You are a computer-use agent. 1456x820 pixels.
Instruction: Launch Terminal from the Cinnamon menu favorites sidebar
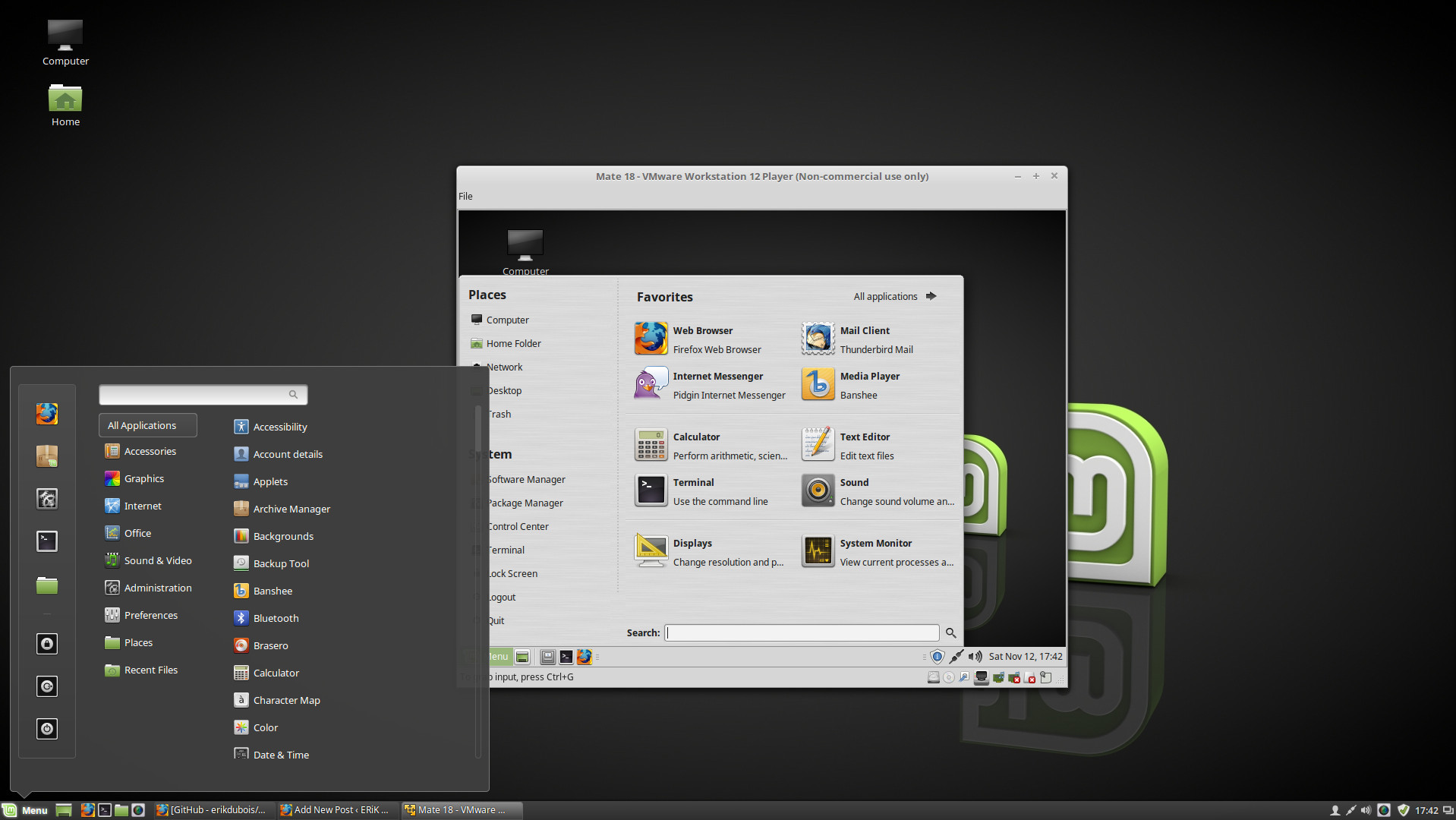(47, 541)
